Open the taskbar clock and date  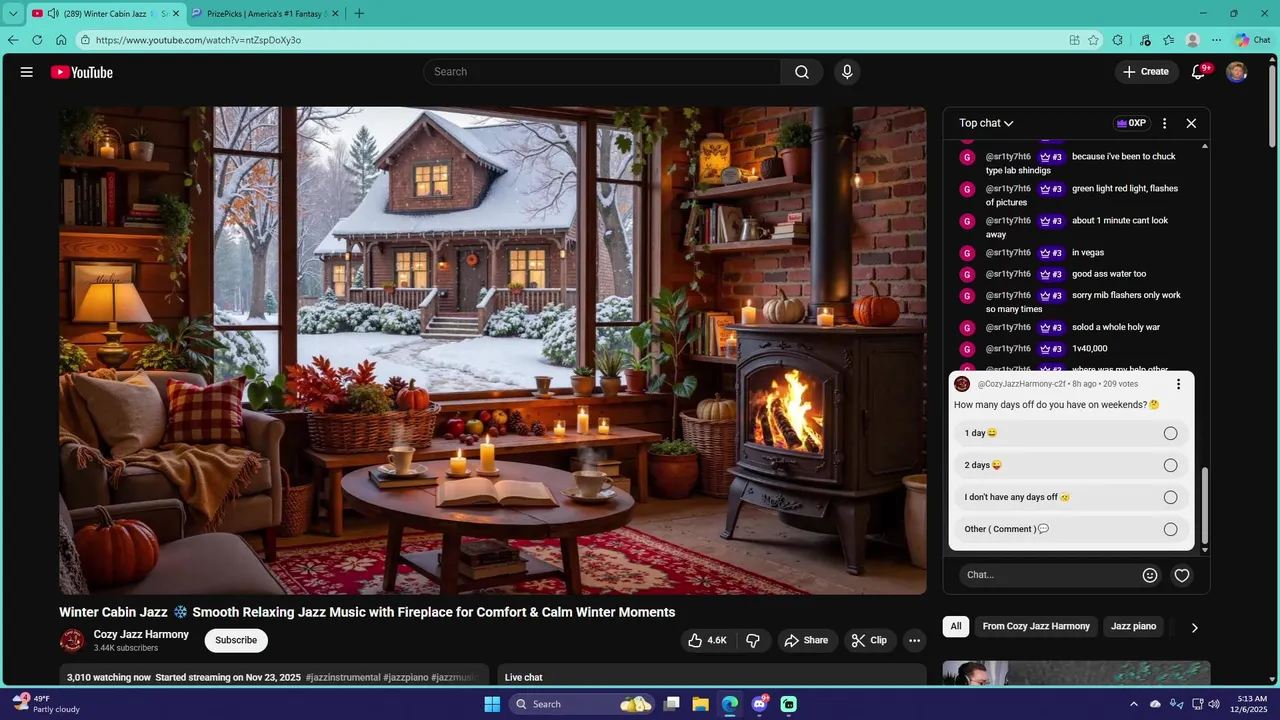[x=1252, y=704]
